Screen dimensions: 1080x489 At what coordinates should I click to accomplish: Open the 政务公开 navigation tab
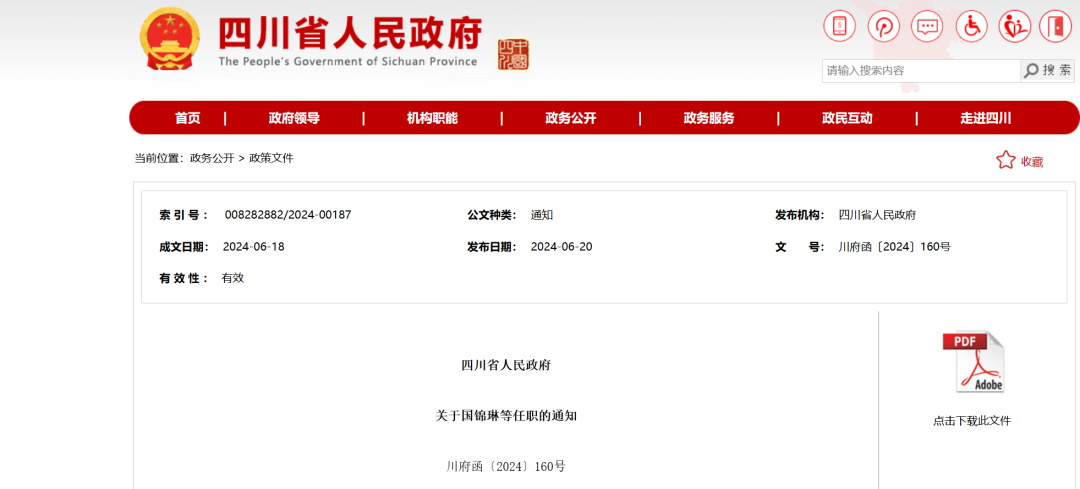(570, 118)
